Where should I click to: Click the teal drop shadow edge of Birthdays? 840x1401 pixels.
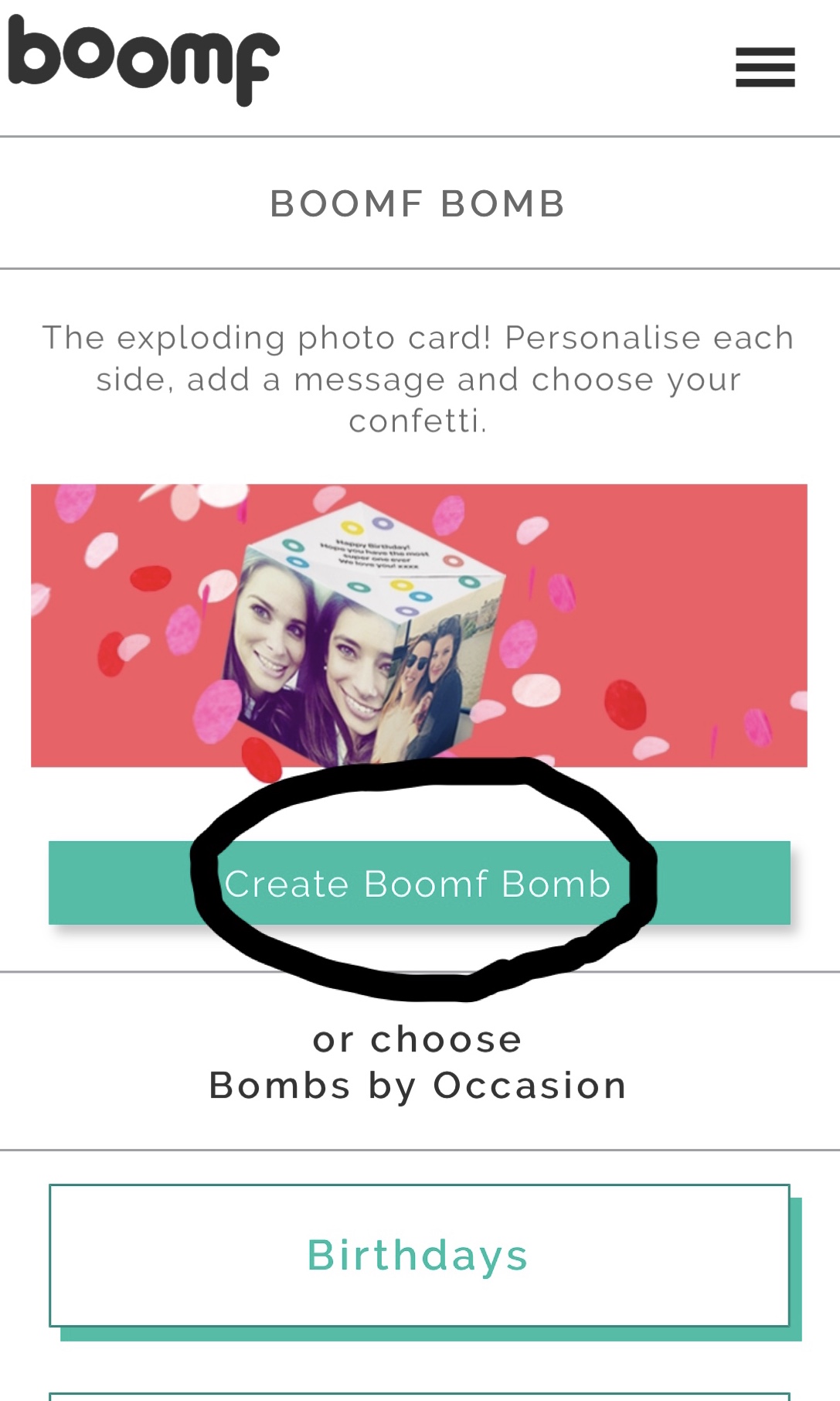tap(796, 1270)
